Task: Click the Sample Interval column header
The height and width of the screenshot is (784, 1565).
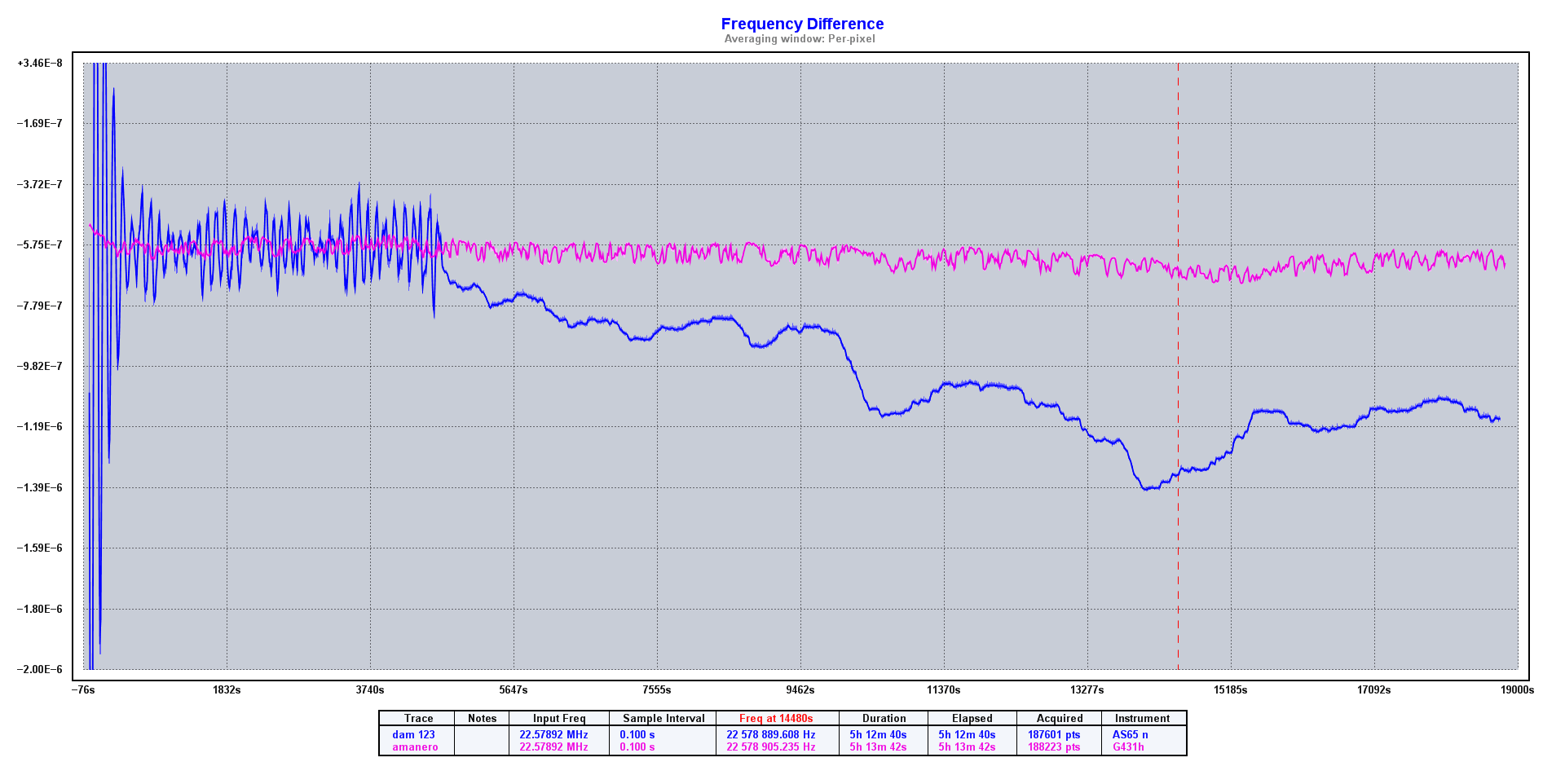Action: [663, 718]
